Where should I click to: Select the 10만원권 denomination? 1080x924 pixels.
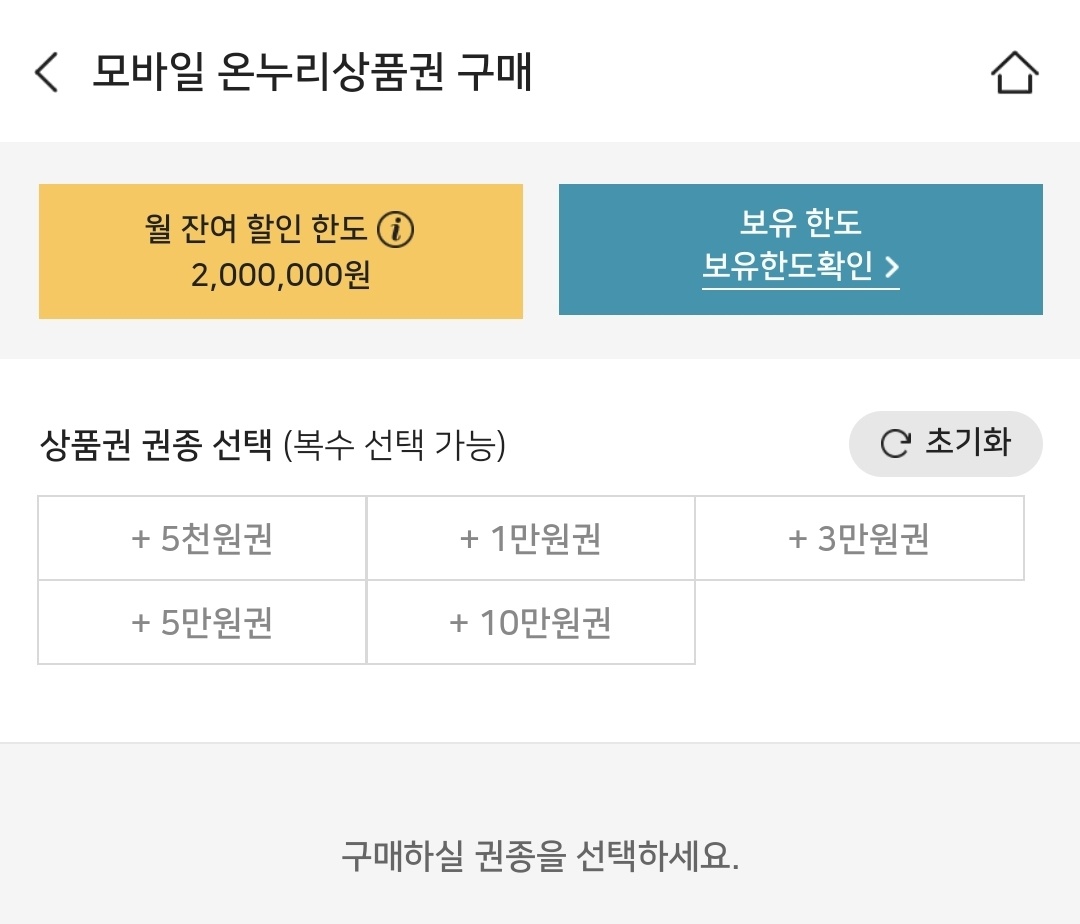click(x=531, y=622)
